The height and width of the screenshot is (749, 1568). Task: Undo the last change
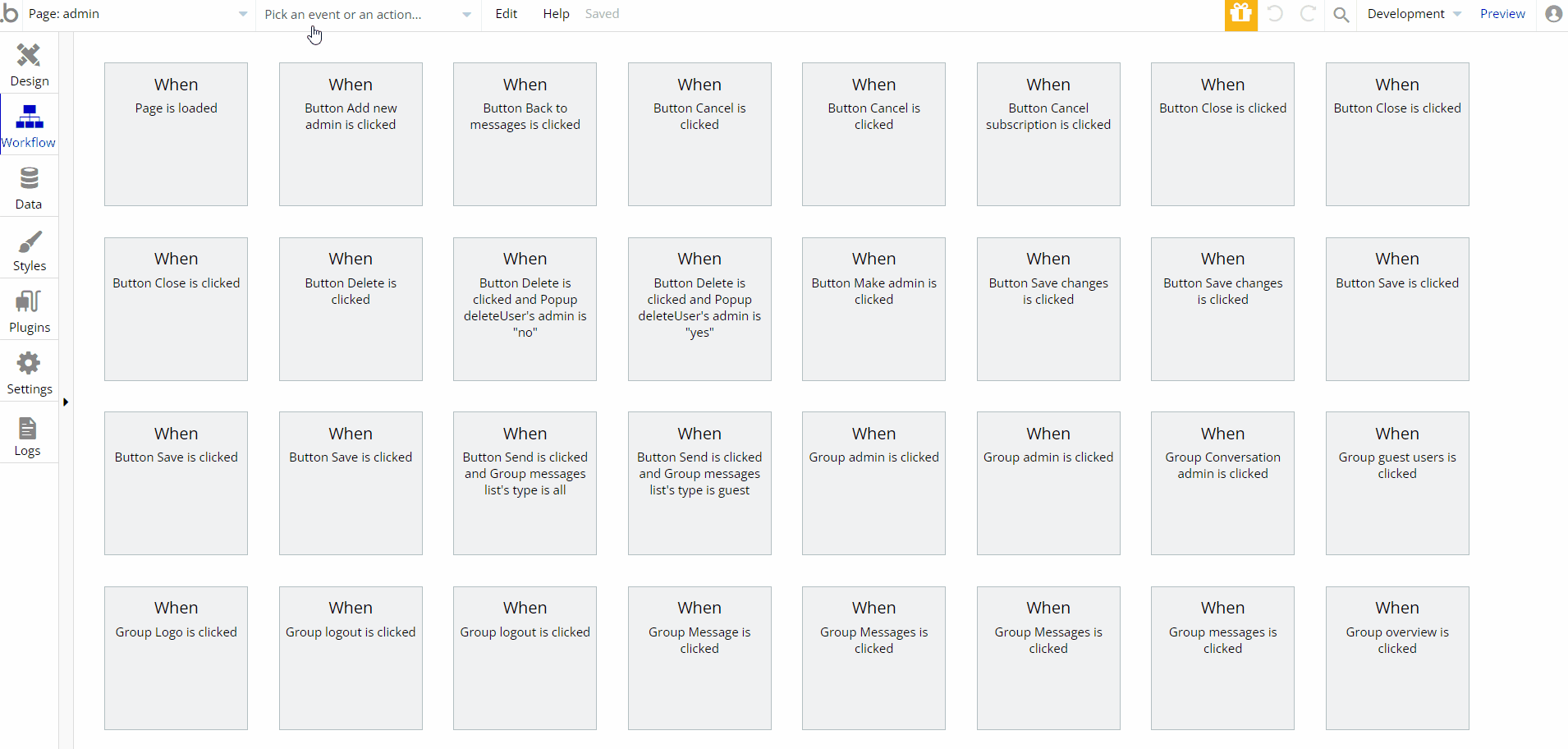tap(1275, 14)
